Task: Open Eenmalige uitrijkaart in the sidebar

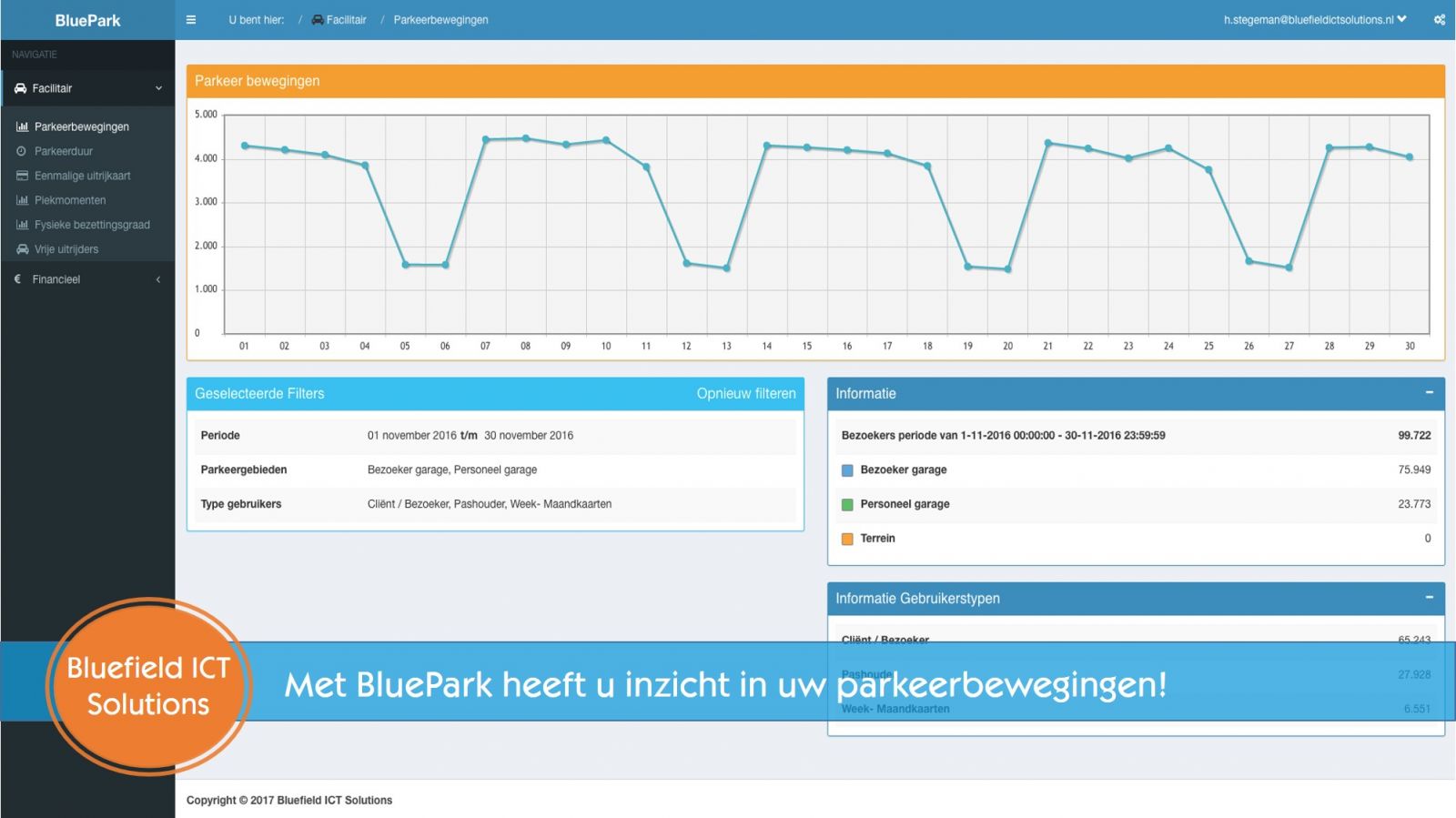Action: coord(83,176)
